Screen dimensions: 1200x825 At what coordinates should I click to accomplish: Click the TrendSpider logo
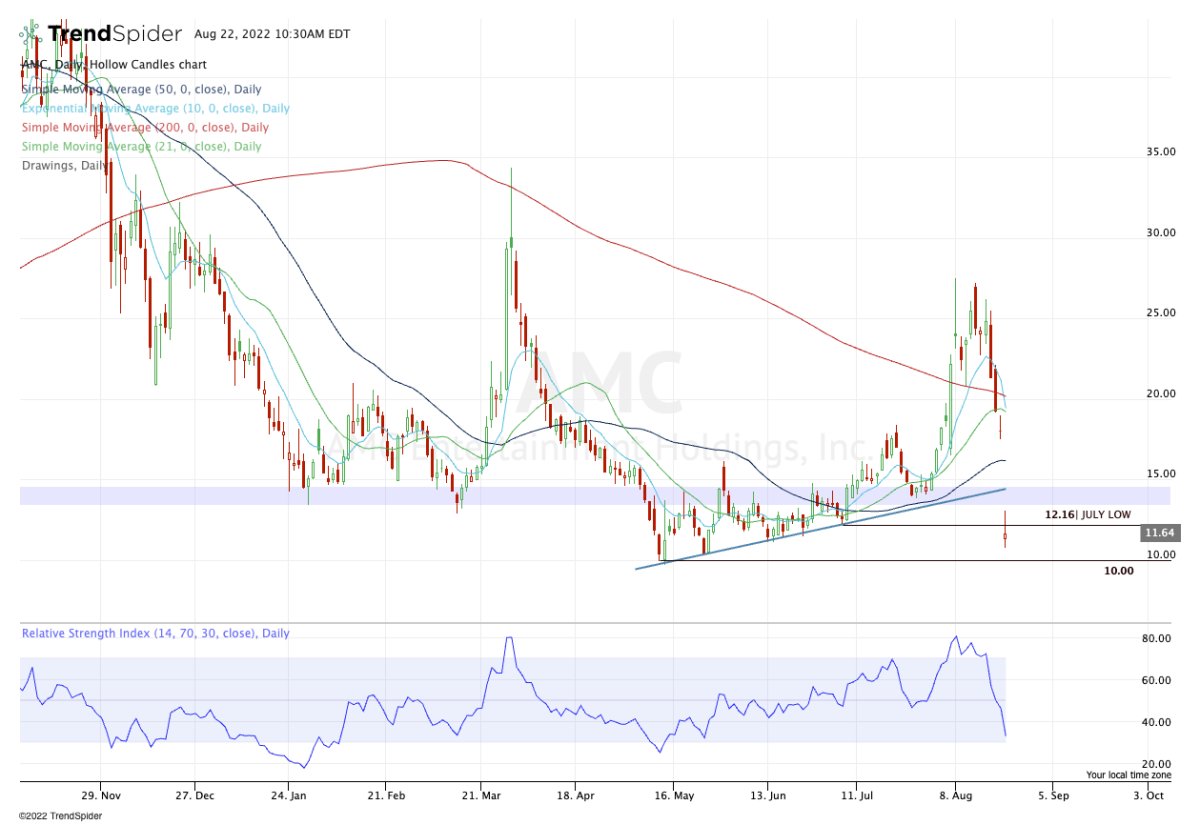click(101, 34)
